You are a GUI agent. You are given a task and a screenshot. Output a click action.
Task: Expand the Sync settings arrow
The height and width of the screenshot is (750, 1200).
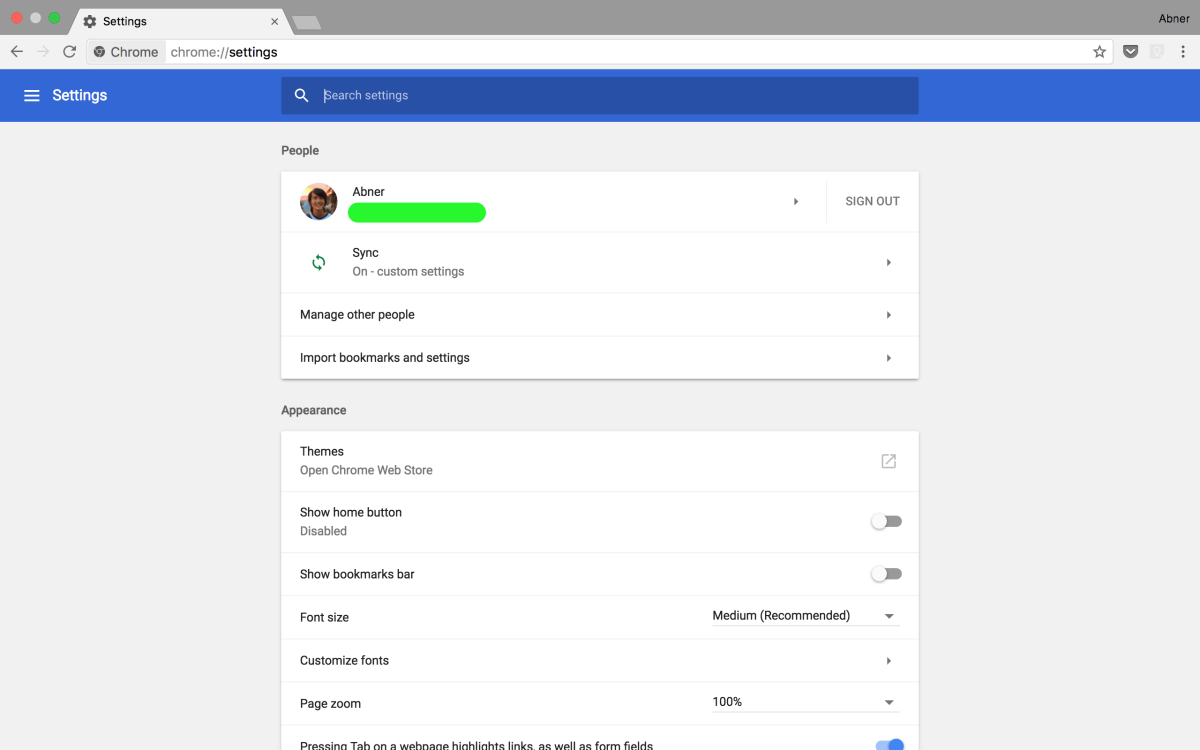pos(888,262)
